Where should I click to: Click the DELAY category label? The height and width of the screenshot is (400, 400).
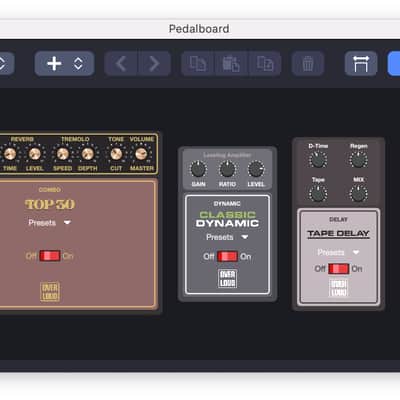click(x=338, y=219)
